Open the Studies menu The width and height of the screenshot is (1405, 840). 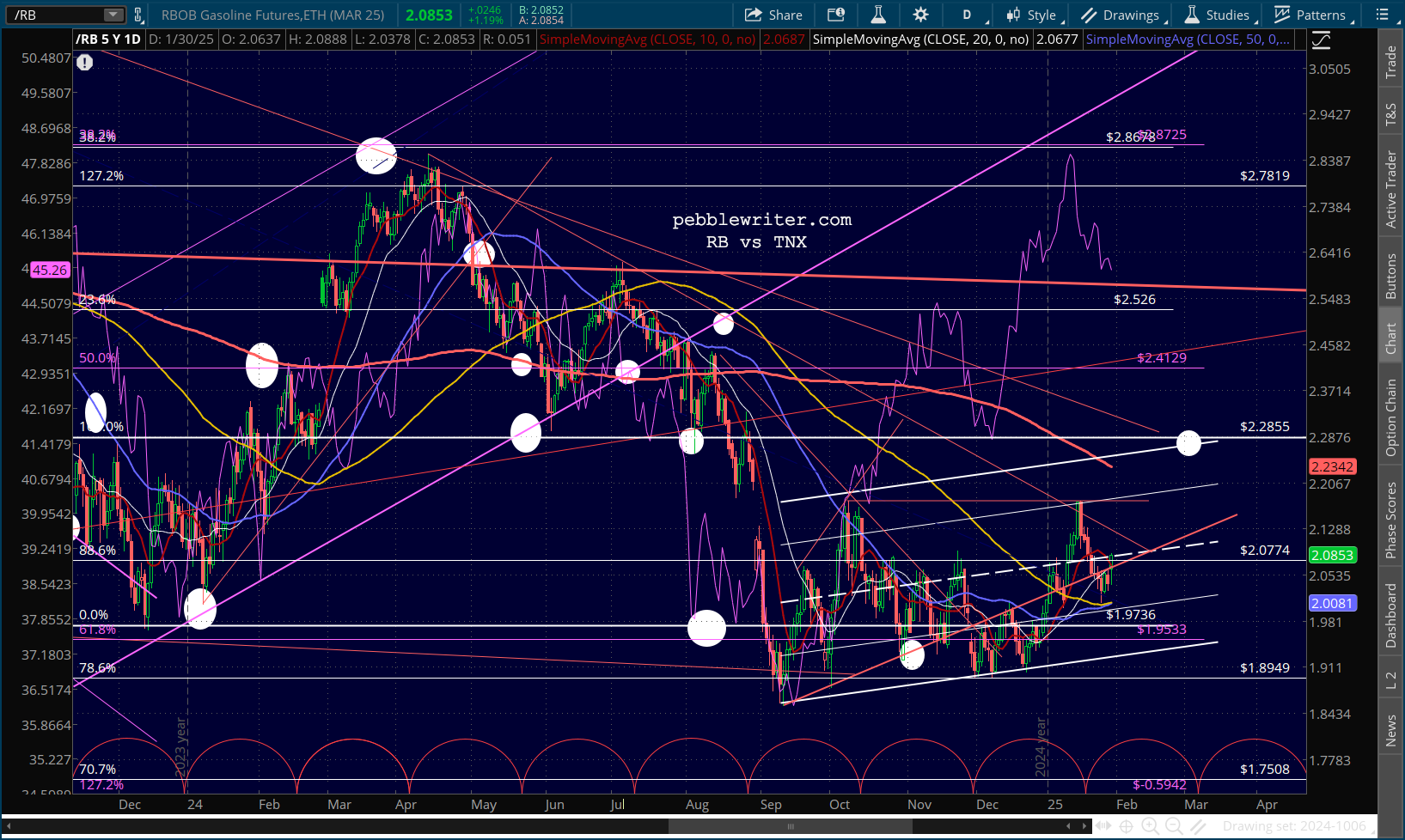[1220, 15]
